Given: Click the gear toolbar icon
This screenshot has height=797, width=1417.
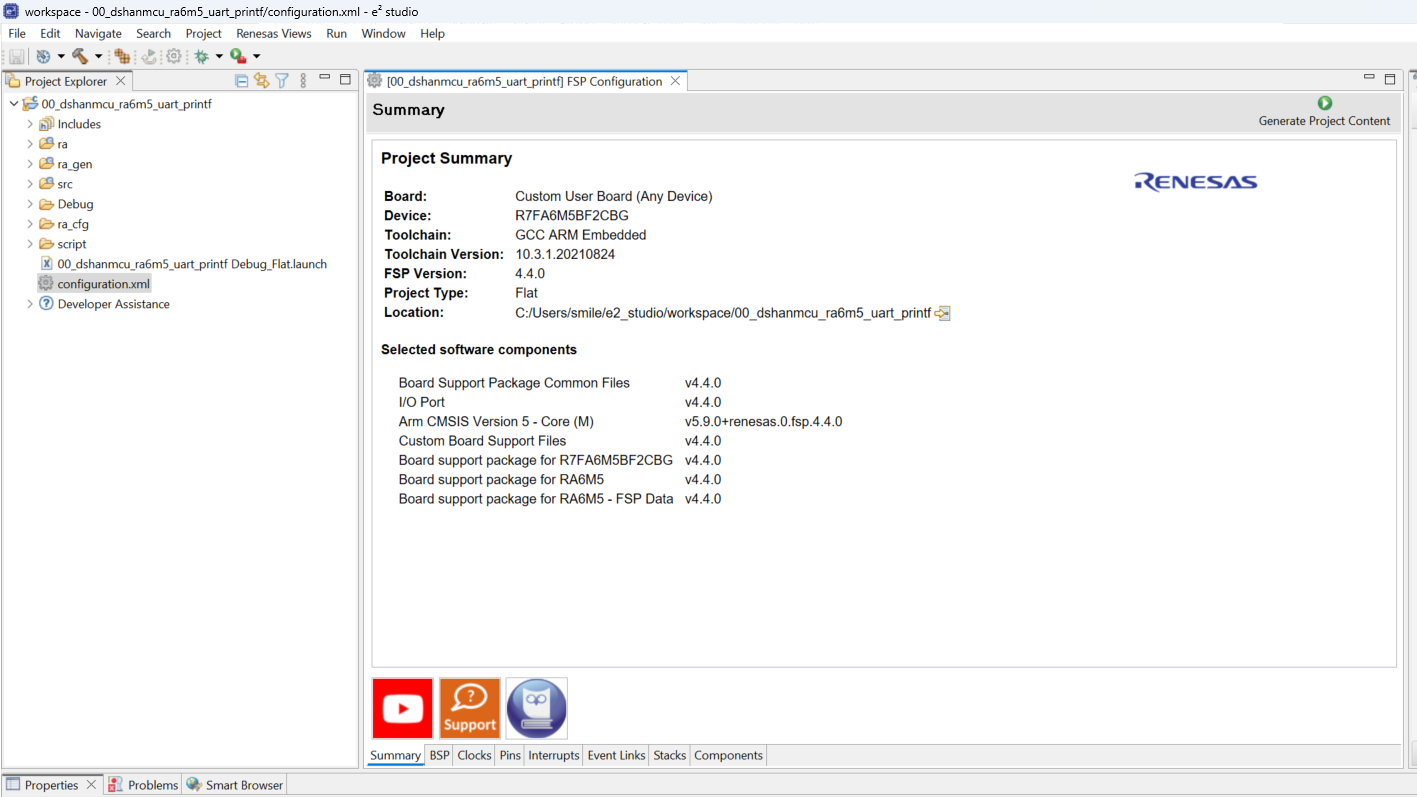Looking at the screenshot, I should 174,57.
